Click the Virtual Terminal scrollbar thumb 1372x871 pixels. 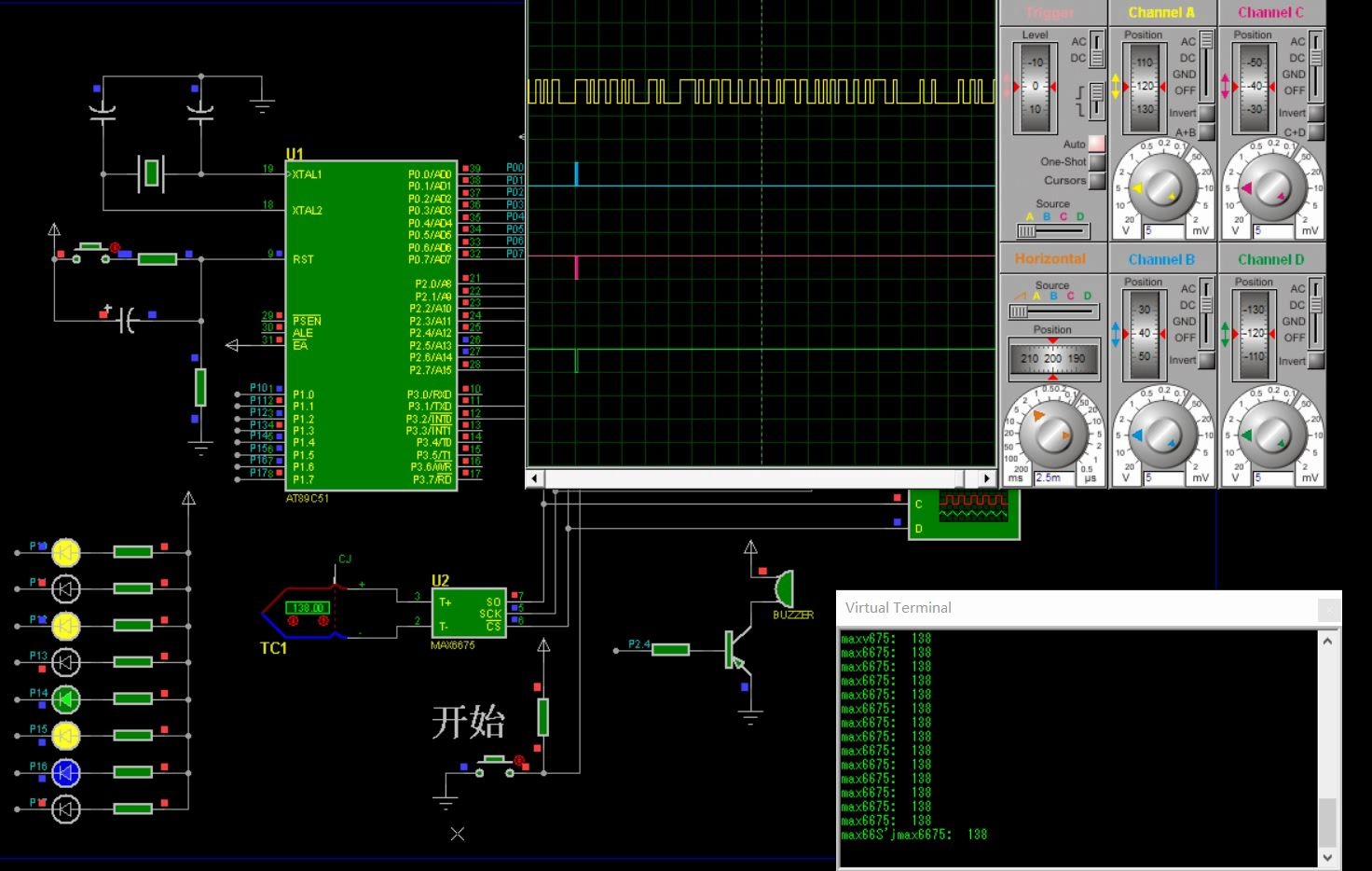coord(1327,822)
